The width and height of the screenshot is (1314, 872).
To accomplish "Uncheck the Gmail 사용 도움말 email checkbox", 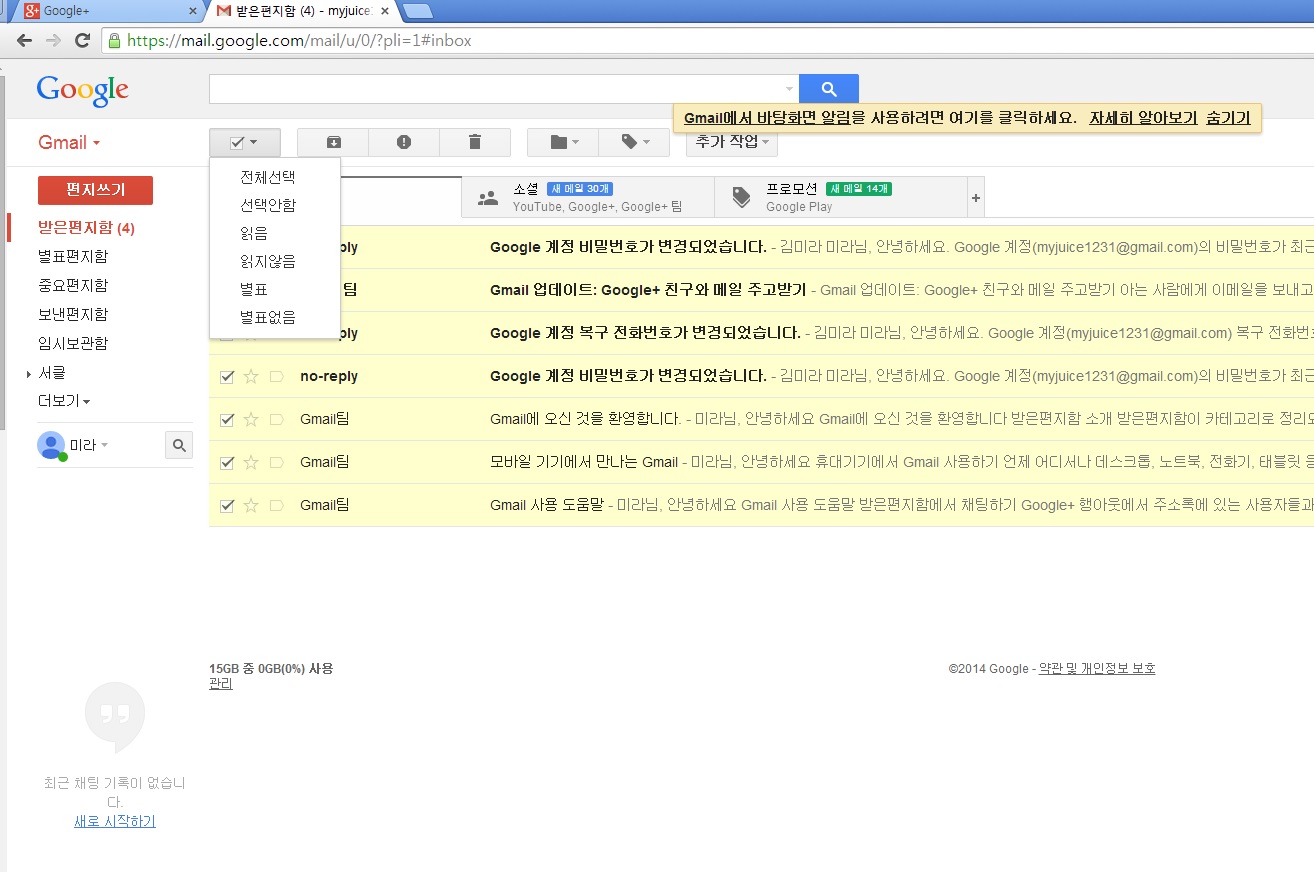I will tap(227, 505).
